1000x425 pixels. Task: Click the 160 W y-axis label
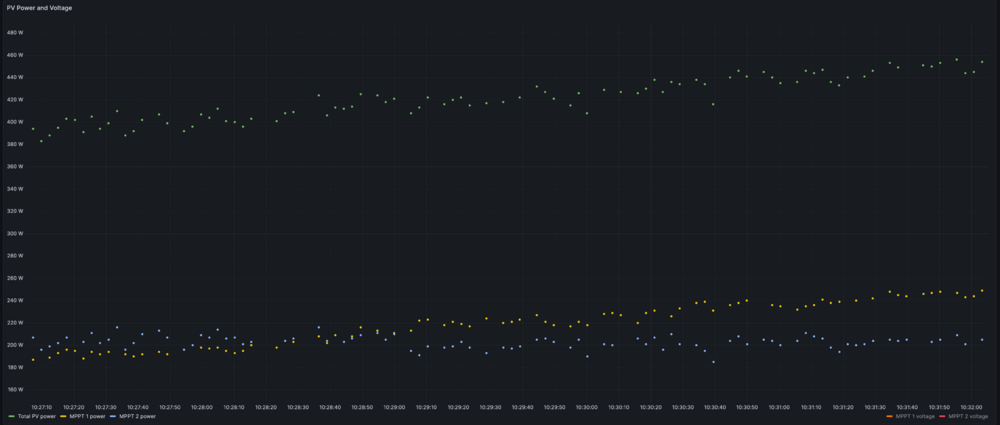pyautogui.click(x=14, y=390)
